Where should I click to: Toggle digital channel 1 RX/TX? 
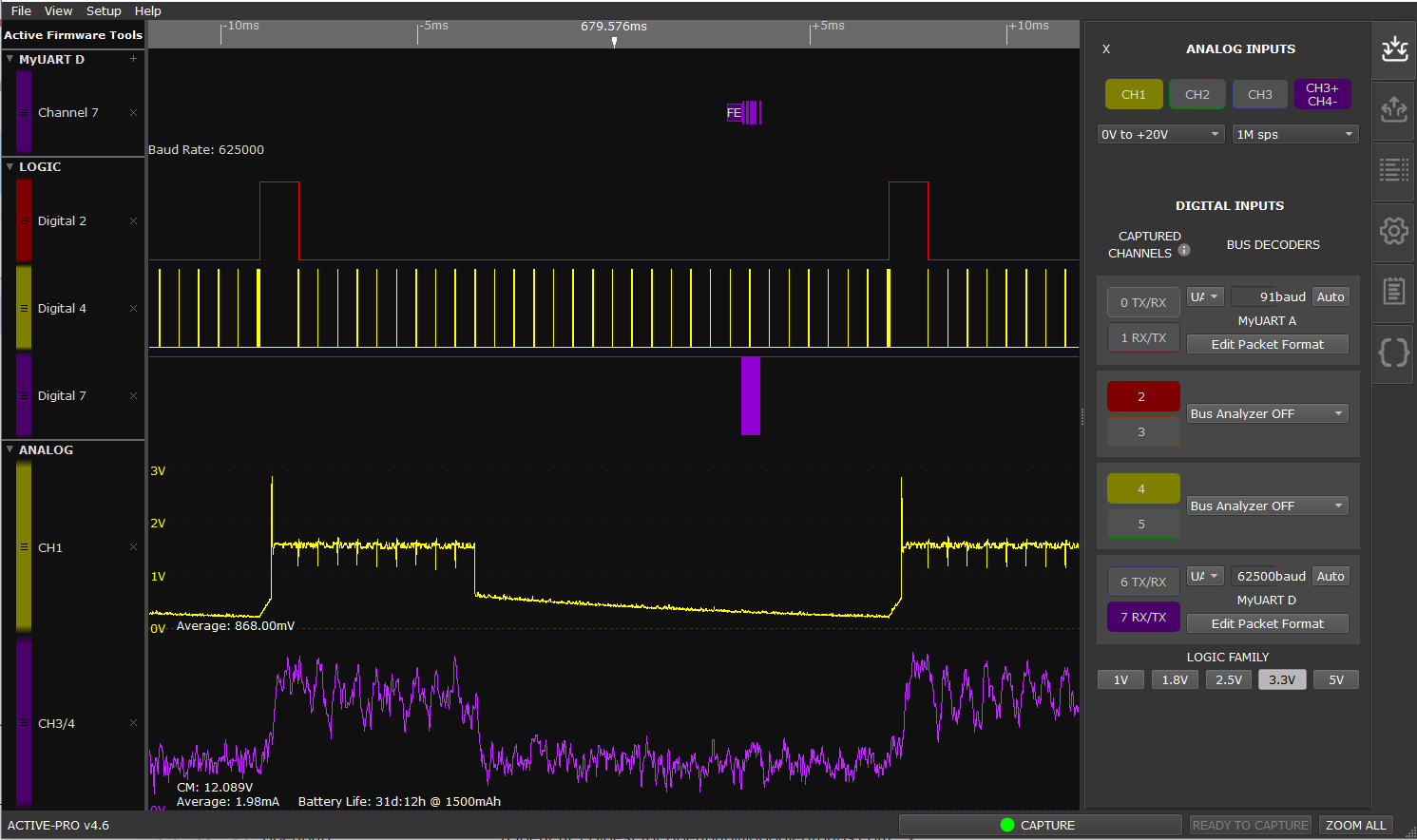click(1143, 337)
